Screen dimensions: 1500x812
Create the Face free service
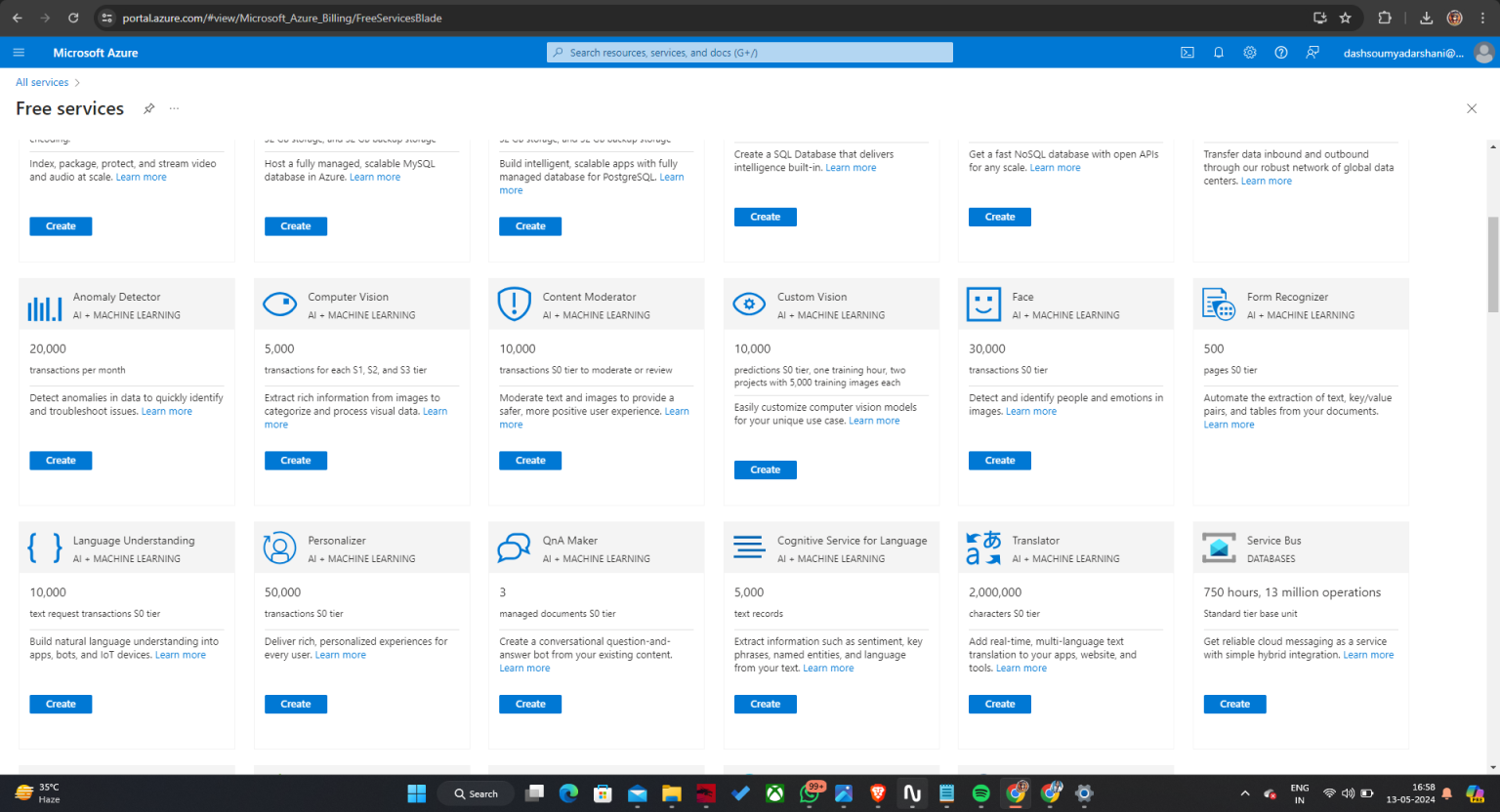coord(999,460)
